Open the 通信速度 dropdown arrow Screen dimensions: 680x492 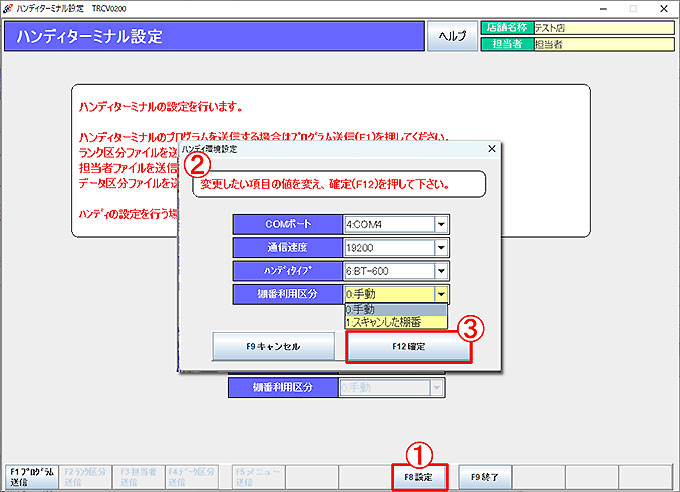tap(441, 248)
